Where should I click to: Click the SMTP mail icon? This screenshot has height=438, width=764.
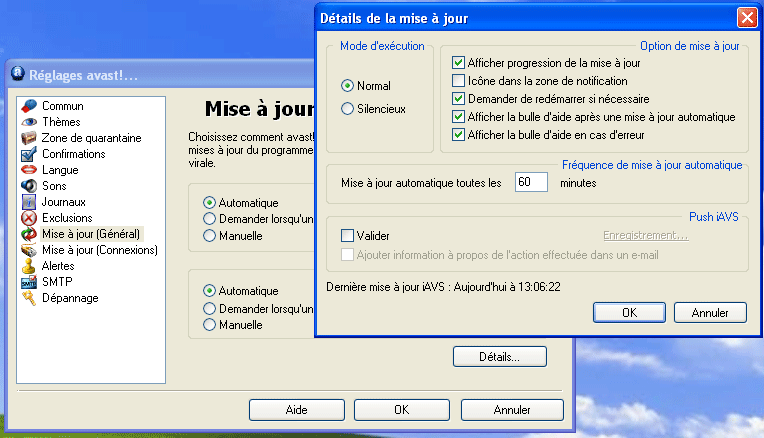29,282
